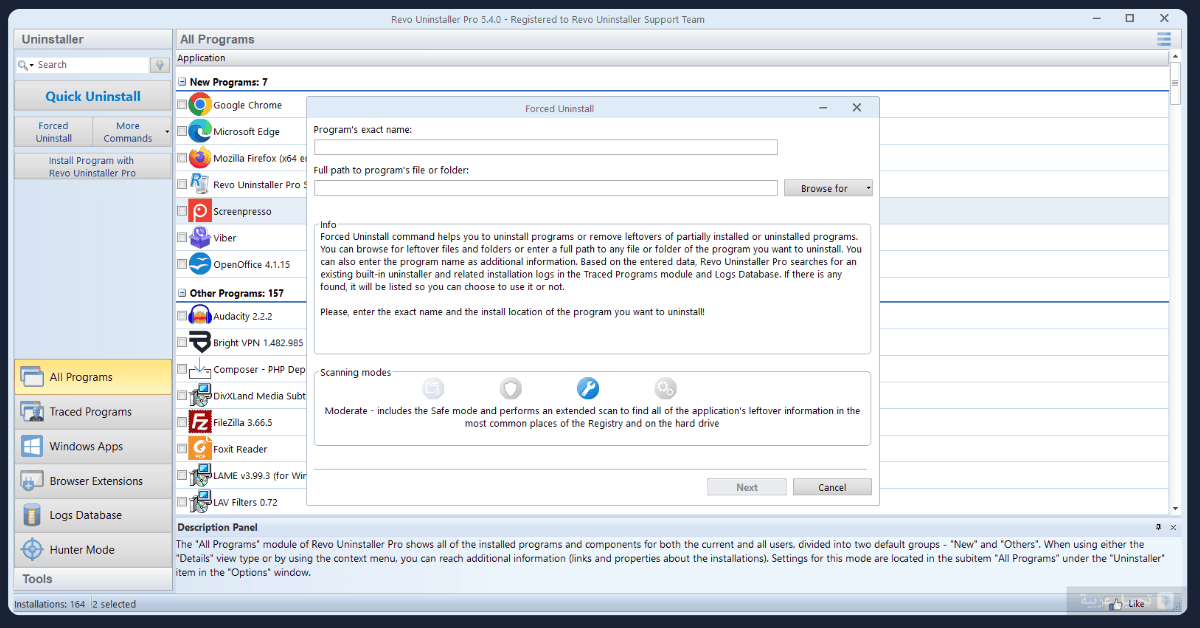Image resolution: width=1200 pixels, height=628 pixels.
Task: Click the full path input field
Action: tap(545, 188)
